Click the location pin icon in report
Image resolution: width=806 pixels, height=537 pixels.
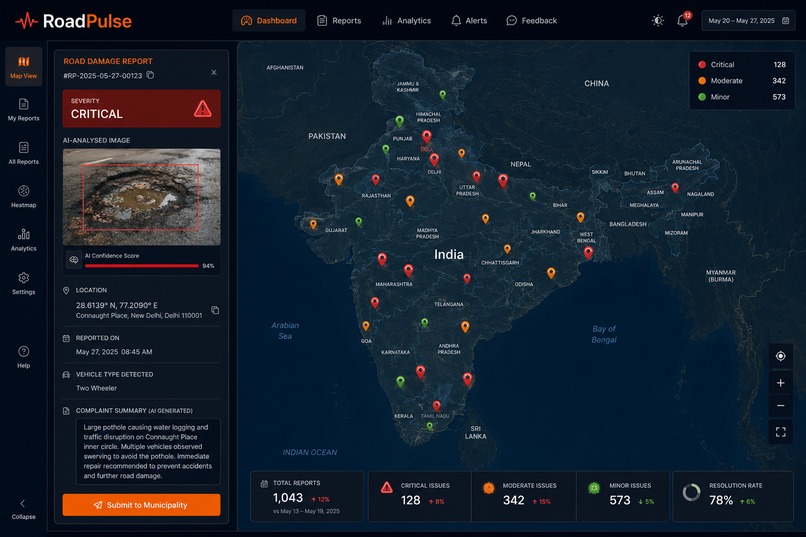[x=66, y=290]
